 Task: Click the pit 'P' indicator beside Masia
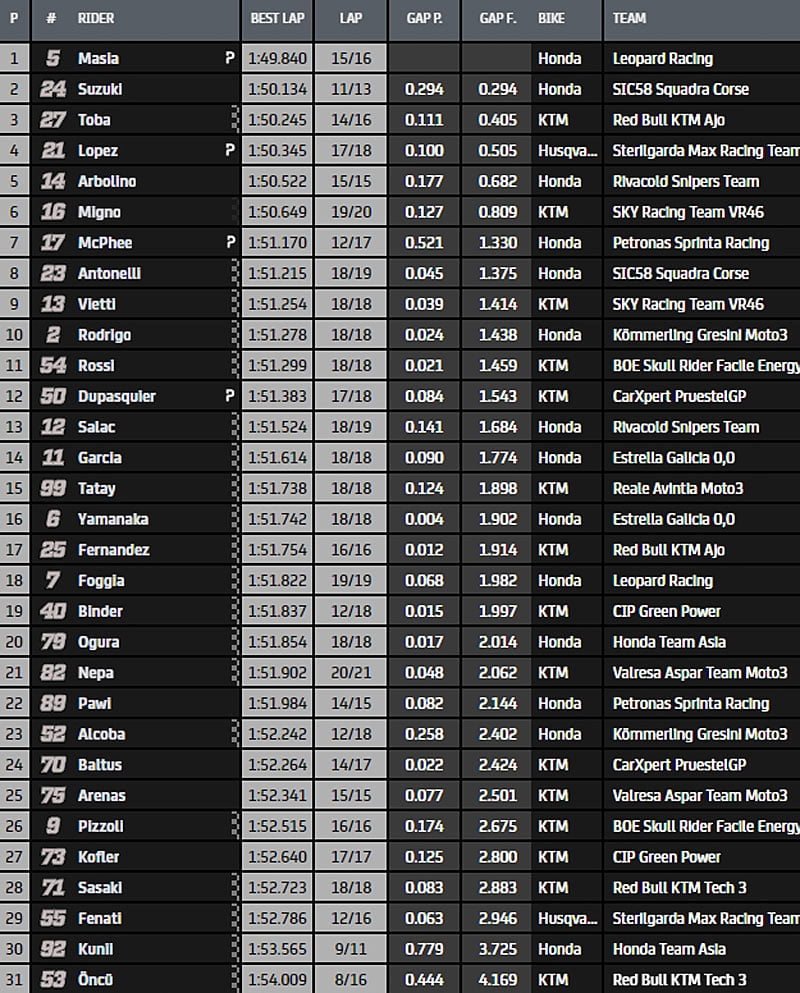(230, 59)
